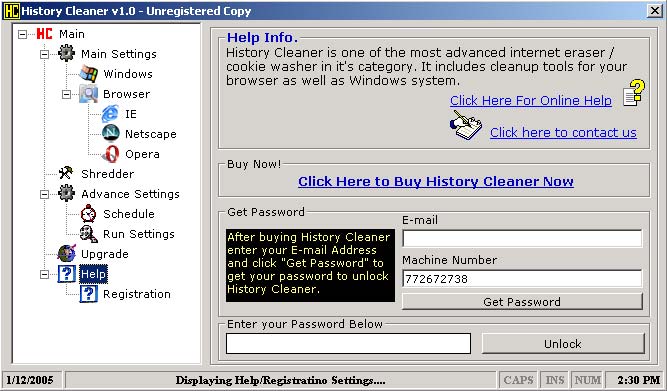Click the Windows flag icon
This screenshot has height=391, width=667.
88,74
